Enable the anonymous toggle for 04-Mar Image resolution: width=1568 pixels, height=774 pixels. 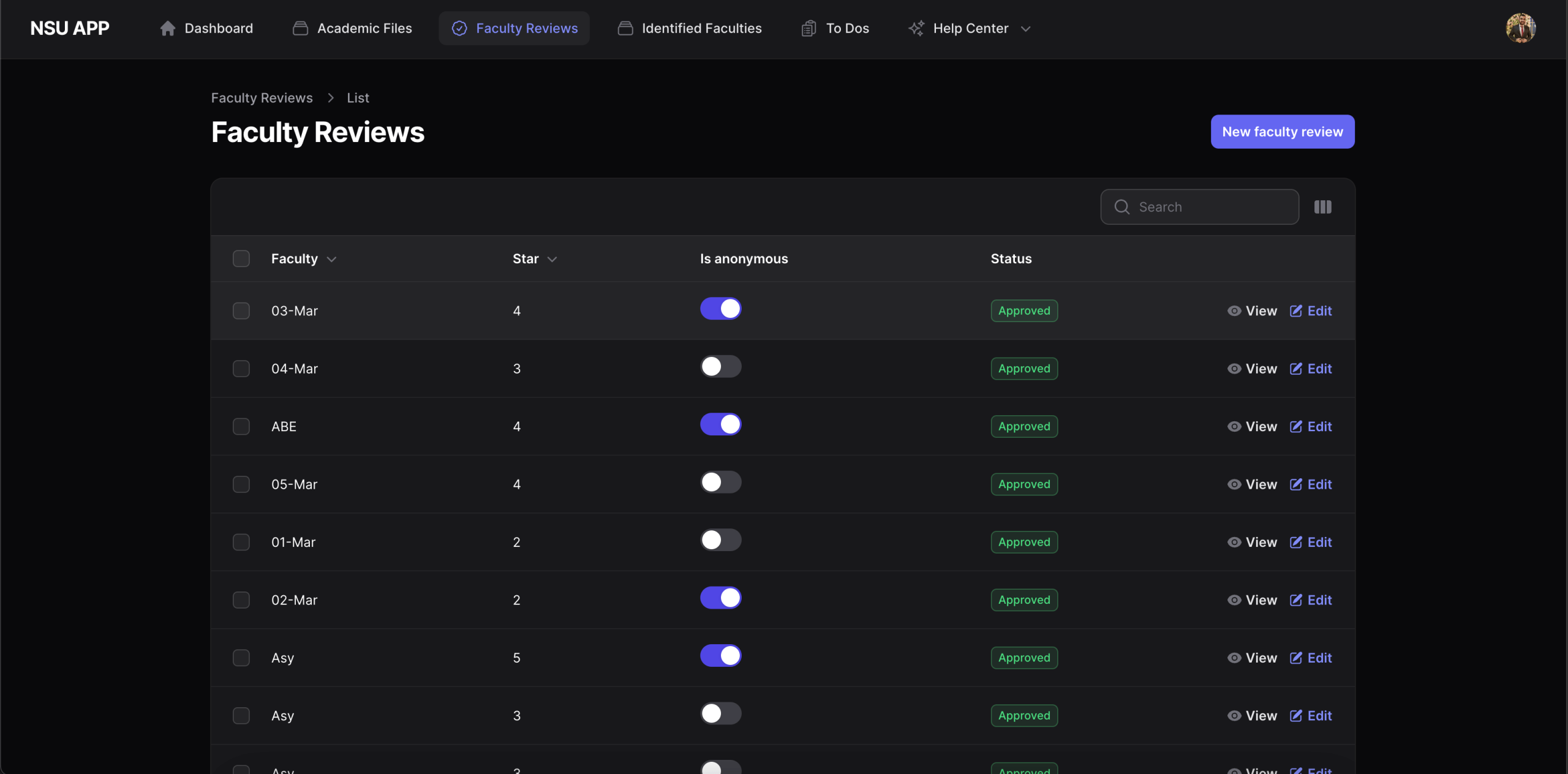point(720,367)
